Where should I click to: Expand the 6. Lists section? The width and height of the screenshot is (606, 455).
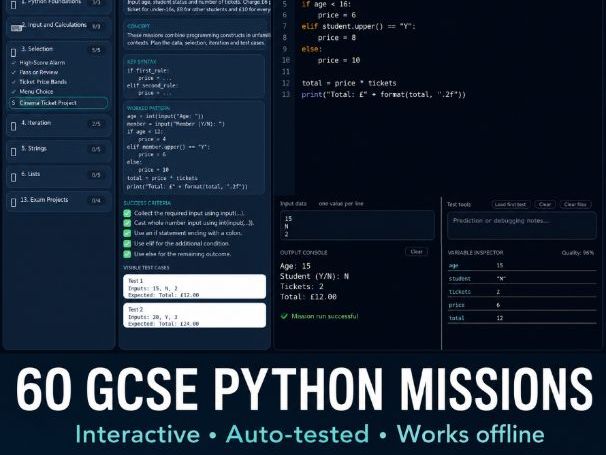pyautogui.click(x=59, y=176)
